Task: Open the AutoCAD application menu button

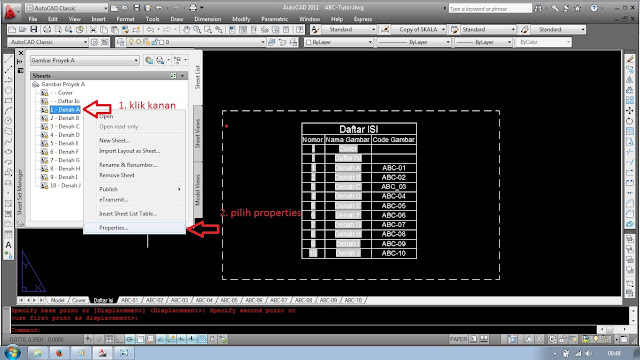Action: [x=10, y=11]
